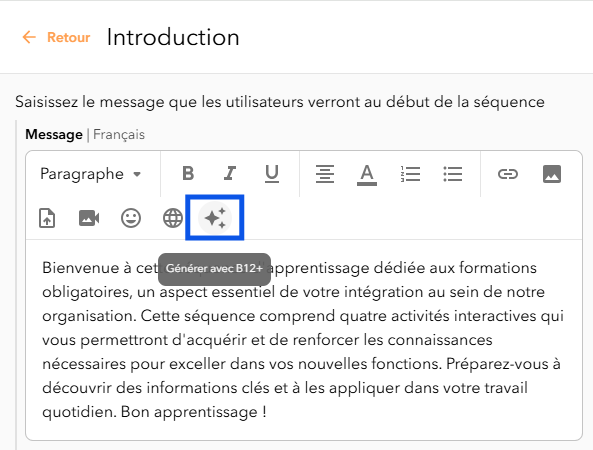
Task: Click inside the welcome message text area
Action: tap(304, 340)
